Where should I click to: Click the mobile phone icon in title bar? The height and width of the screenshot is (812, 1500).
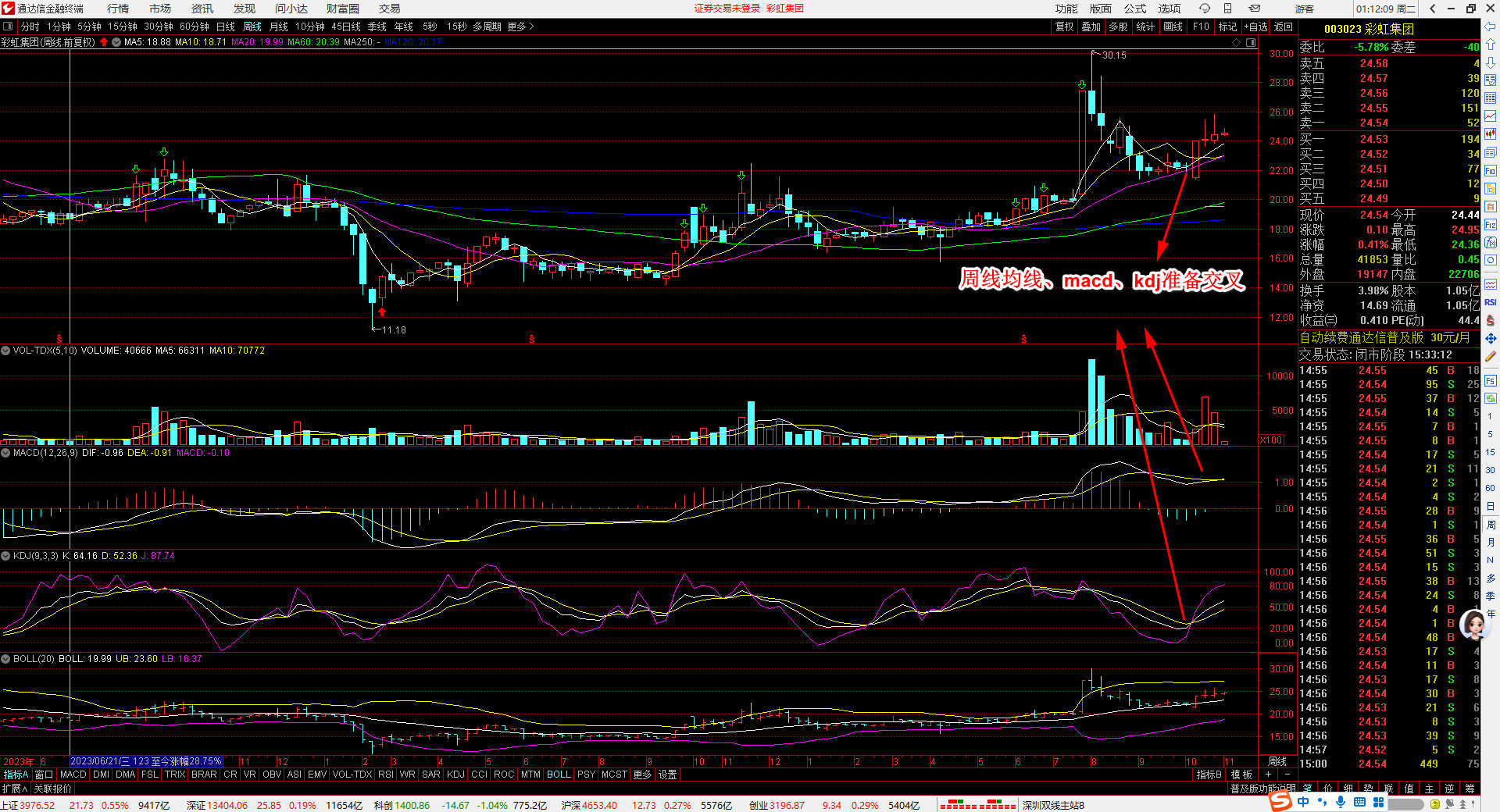click(1227, 9)
